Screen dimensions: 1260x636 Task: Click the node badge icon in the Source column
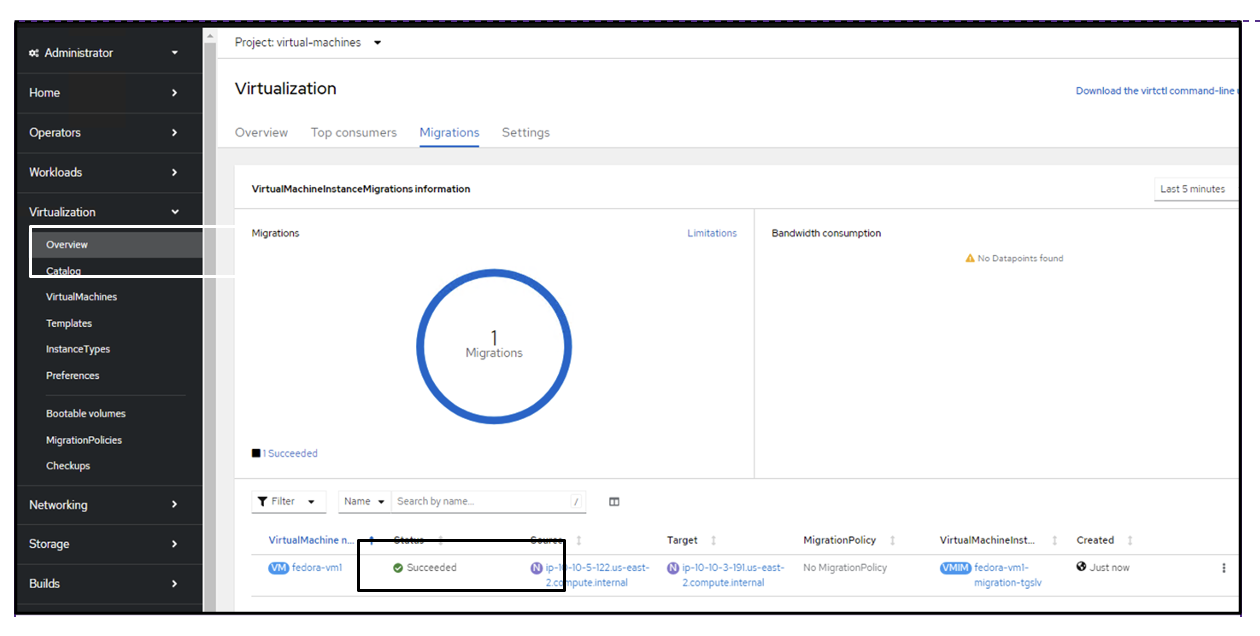[x=537, y=567]
